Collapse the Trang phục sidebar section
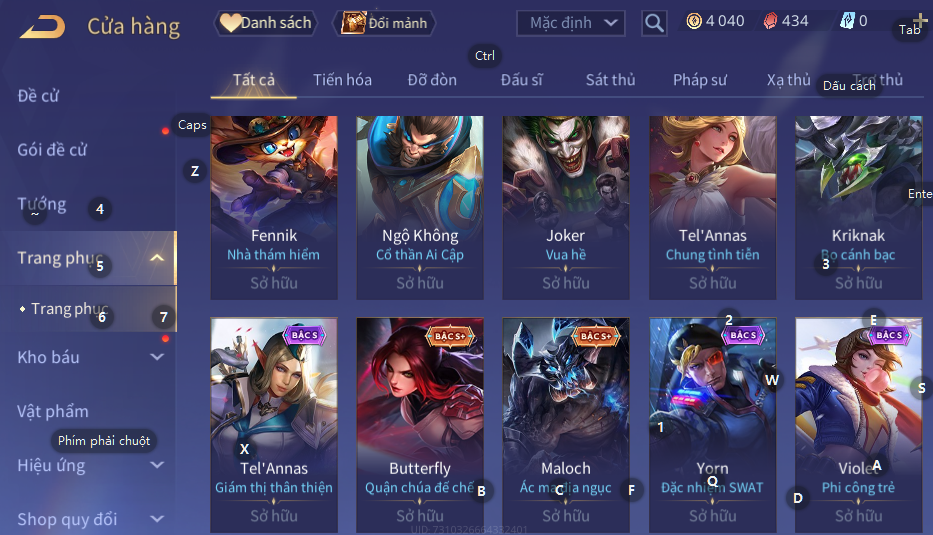Screen dimensions: 933x535 [157, 258]
